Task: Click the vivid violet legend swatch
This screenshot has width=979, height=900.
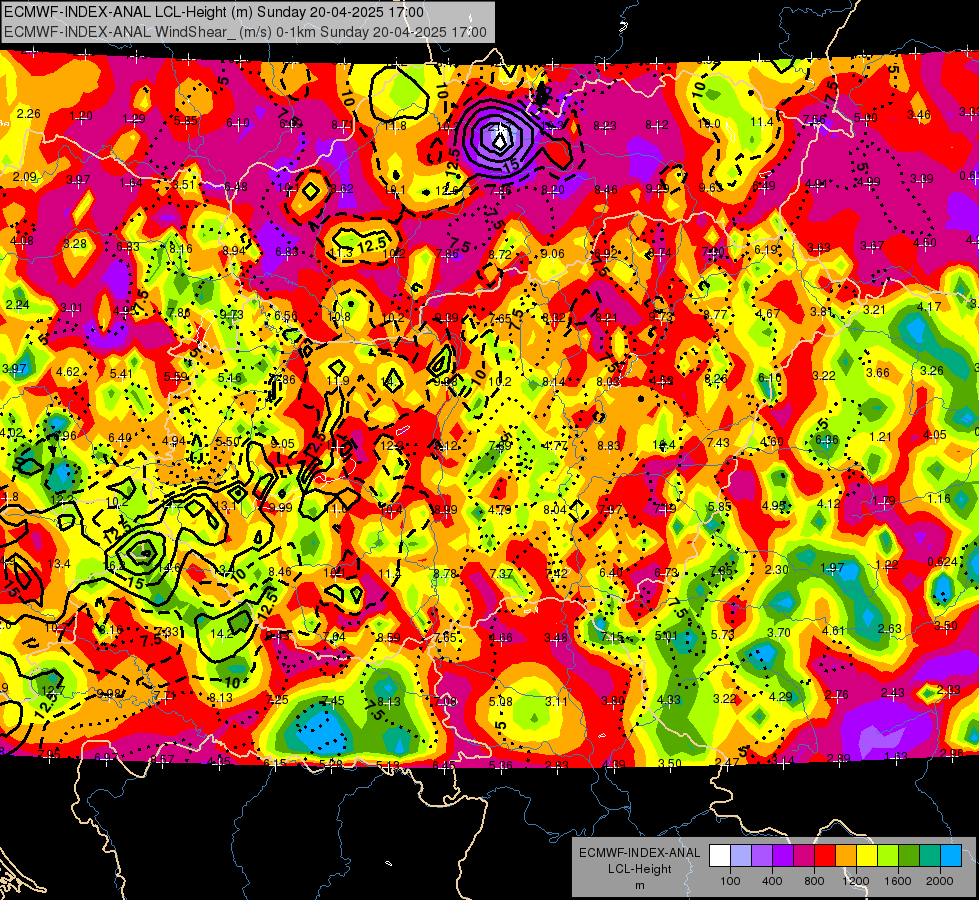Action: (x=783, y=855)
